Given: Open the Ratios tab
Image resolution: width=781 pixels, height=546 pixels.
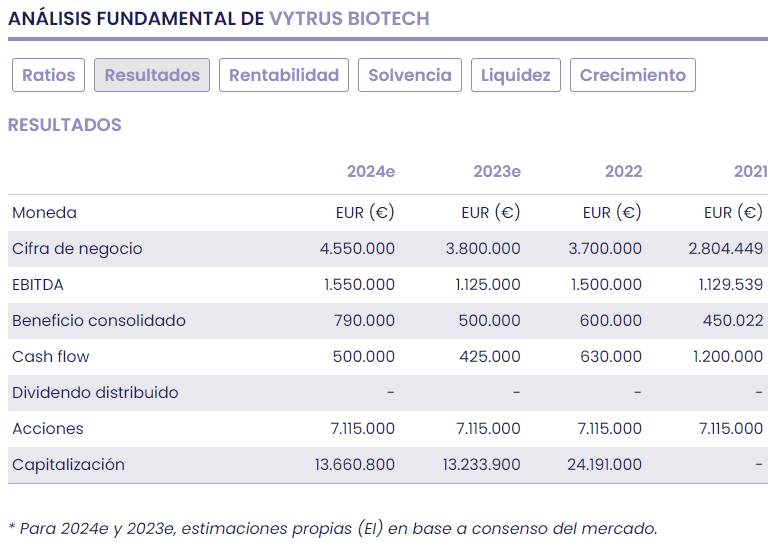Looking at the screenshot, I should [x=49, y=75].
